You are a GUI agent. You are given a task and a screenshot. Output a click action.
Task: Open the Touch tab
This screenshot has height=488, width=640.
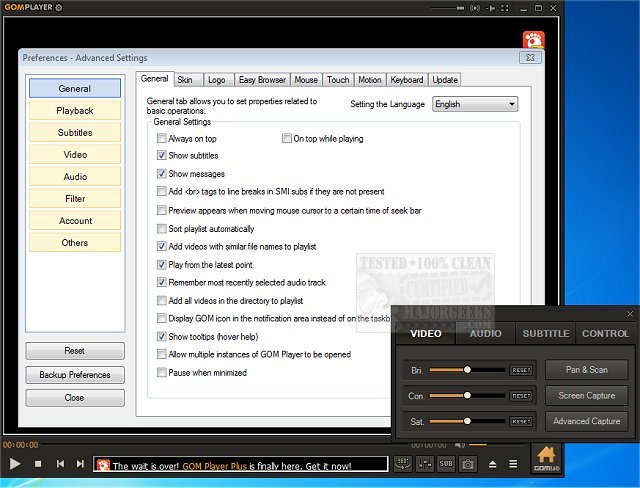tap(338, 80)
